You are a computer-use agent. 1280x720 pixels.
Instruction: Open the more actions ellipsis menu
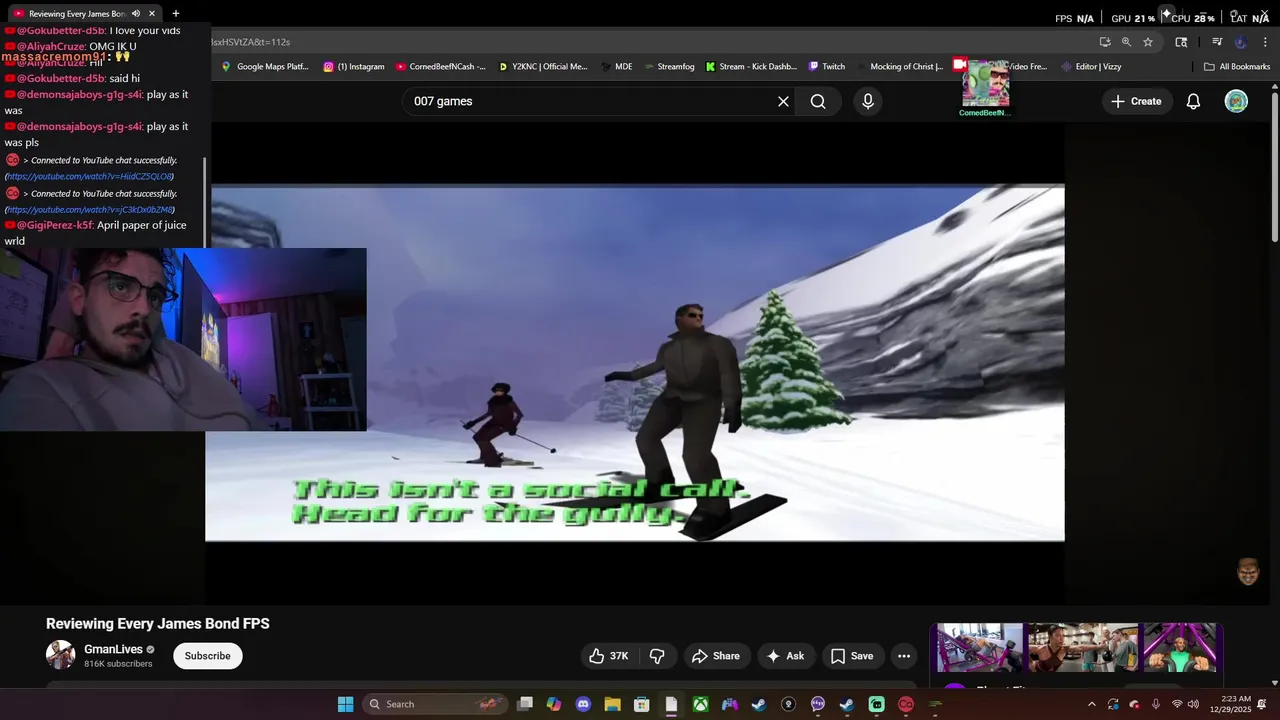[904, 656]
